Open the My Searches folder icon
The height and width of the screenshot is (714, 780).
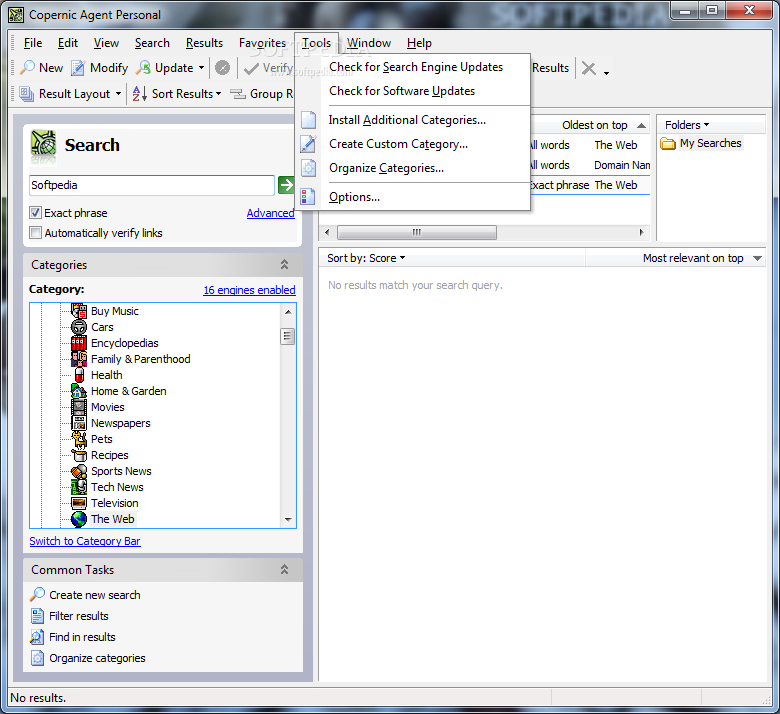tap(668, 143)
